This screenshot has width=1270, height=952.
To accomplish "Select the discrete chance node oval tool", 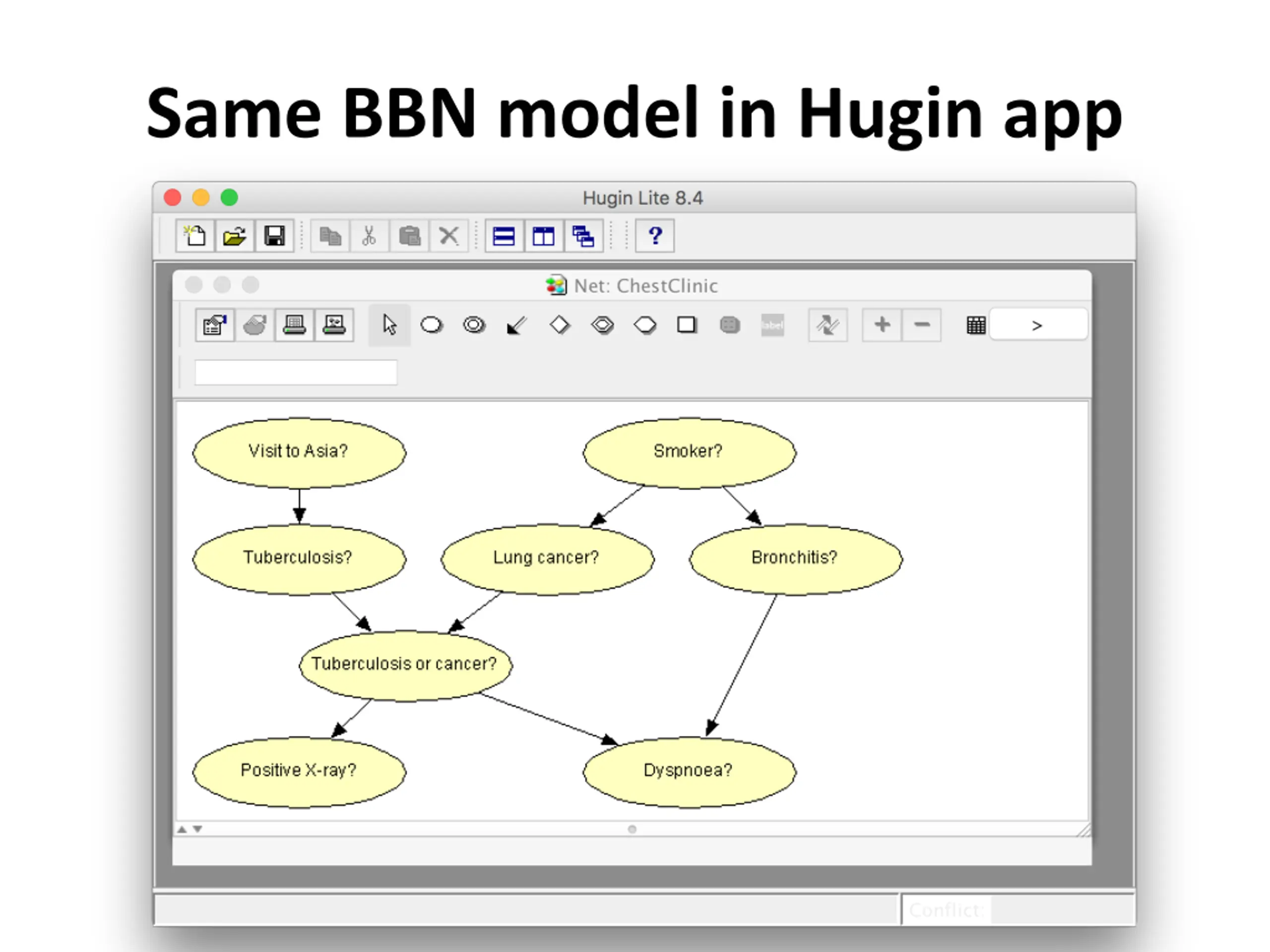I will [x=432, y=325].
